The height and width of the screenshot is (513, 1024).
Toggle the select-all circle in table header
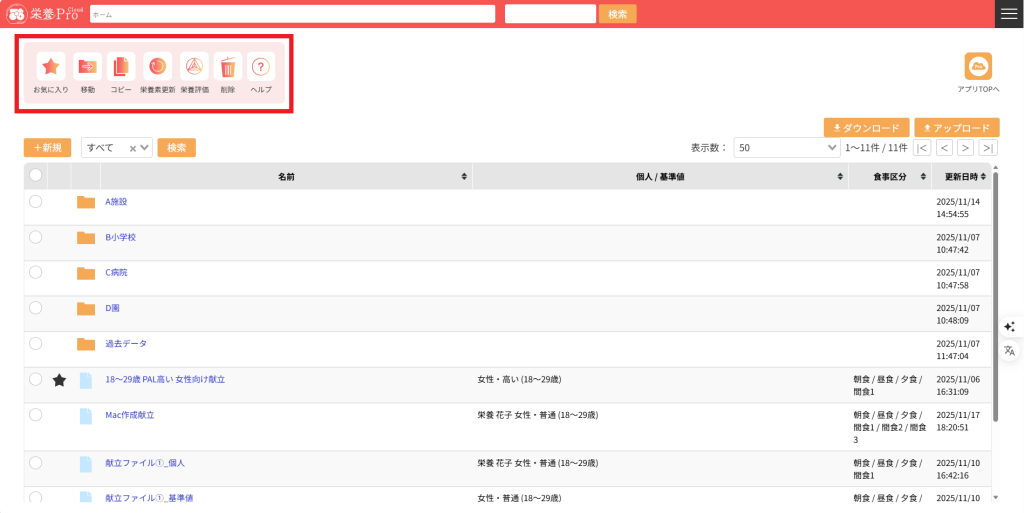coord(36,176)
